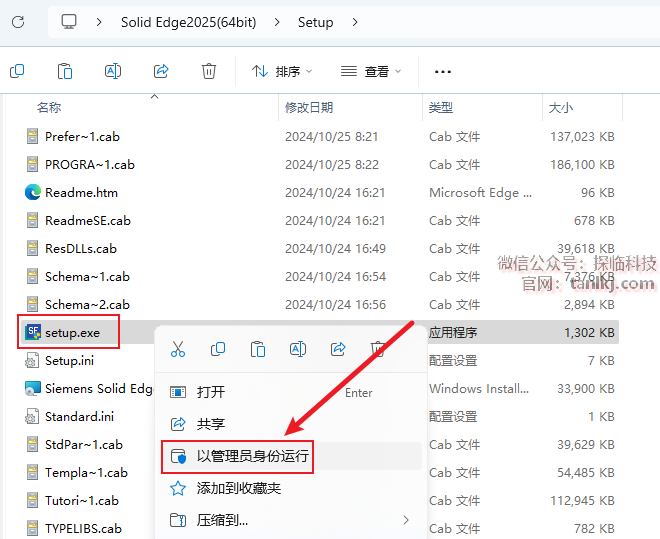Expand chevron after Setup breadcrumb
This screenshot has height=539, width=660.
coord(355,22)
